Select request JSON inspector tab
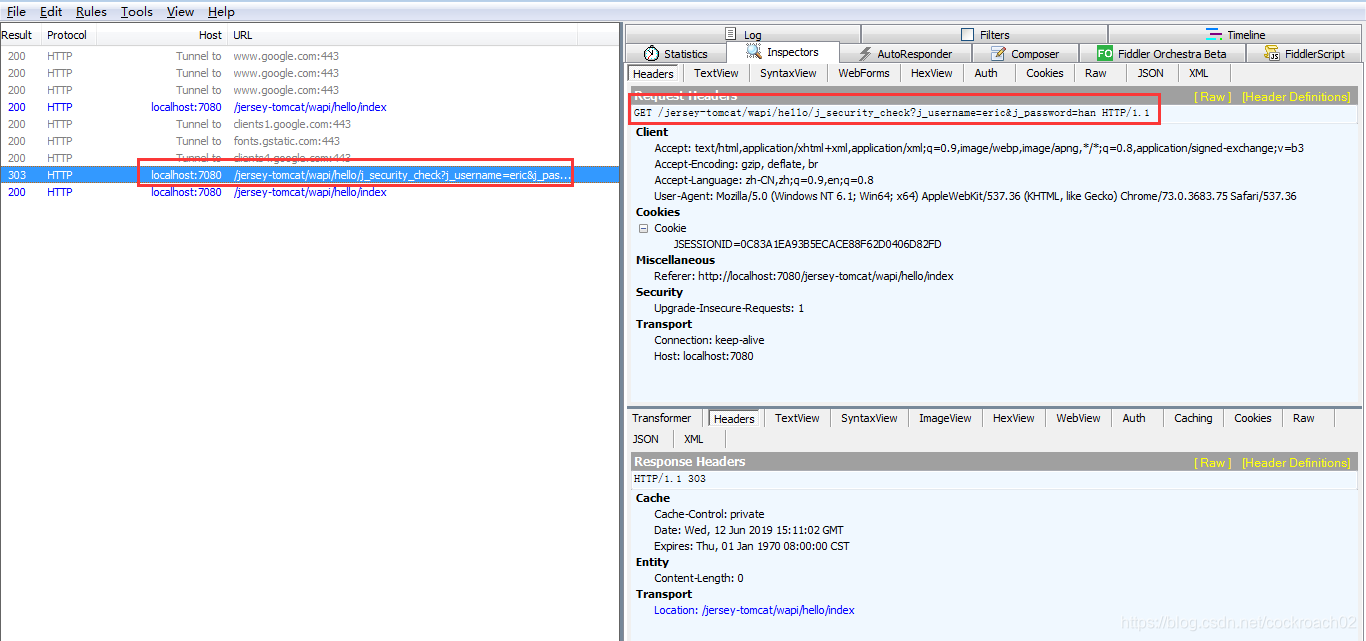Screen dimensions: 1366x641 tap(1151, 73)
